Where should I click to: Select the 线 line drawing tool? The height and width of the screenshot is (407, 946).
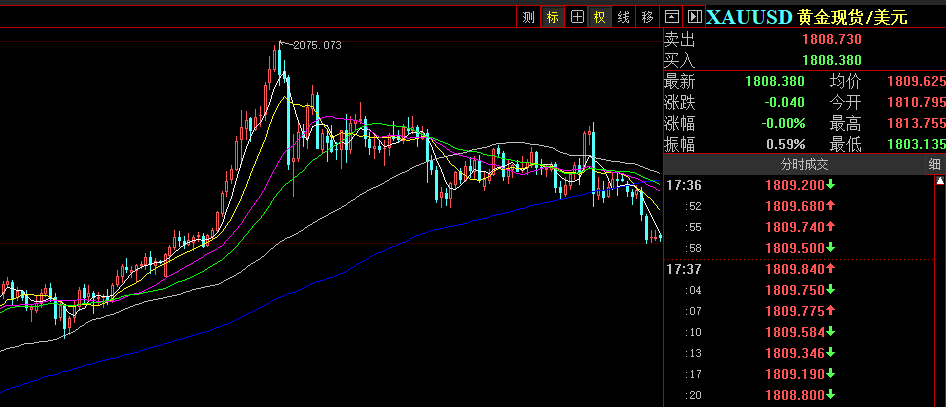tap(623, 17)
